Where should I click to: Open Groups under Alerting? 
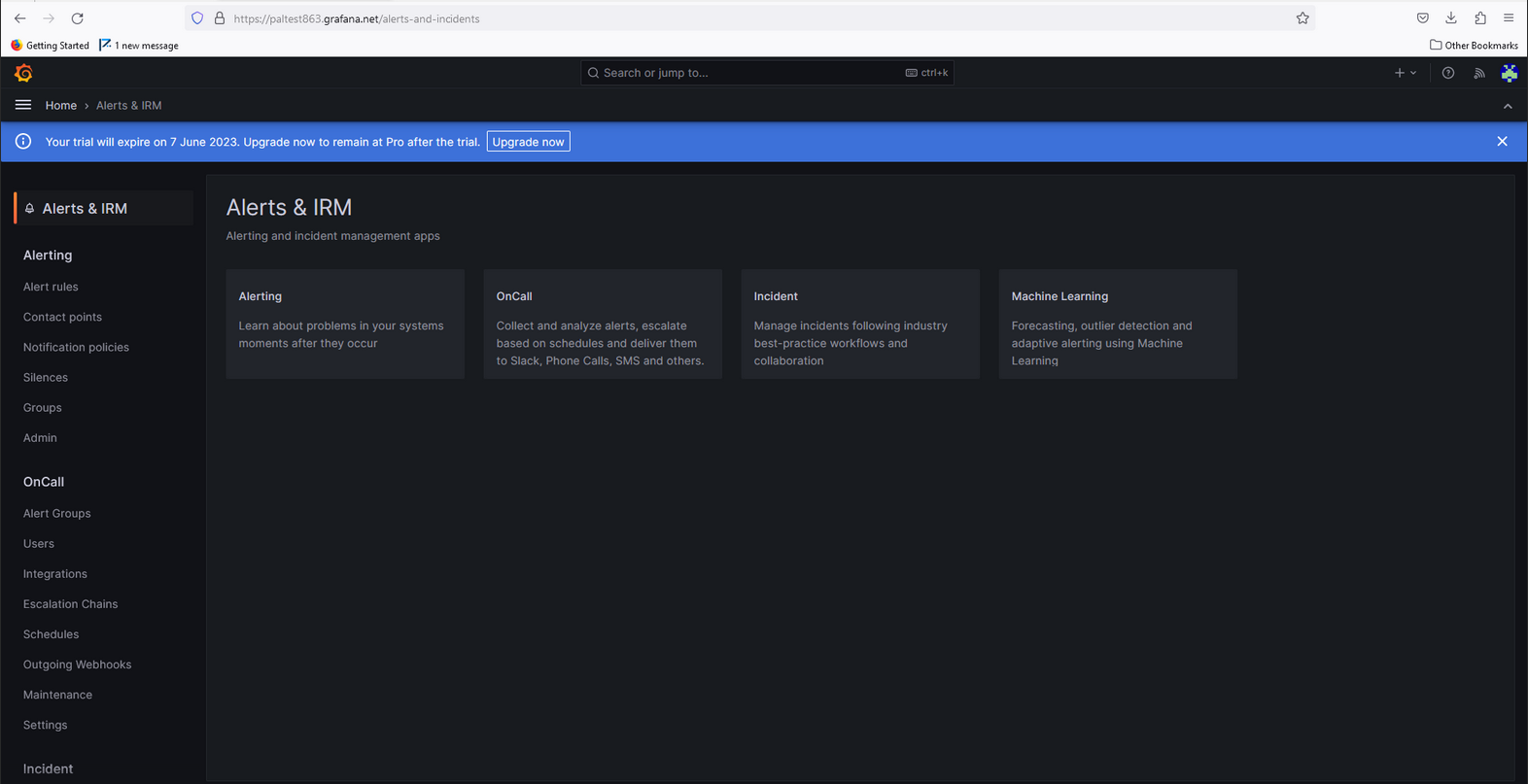(x=42, y=407)
